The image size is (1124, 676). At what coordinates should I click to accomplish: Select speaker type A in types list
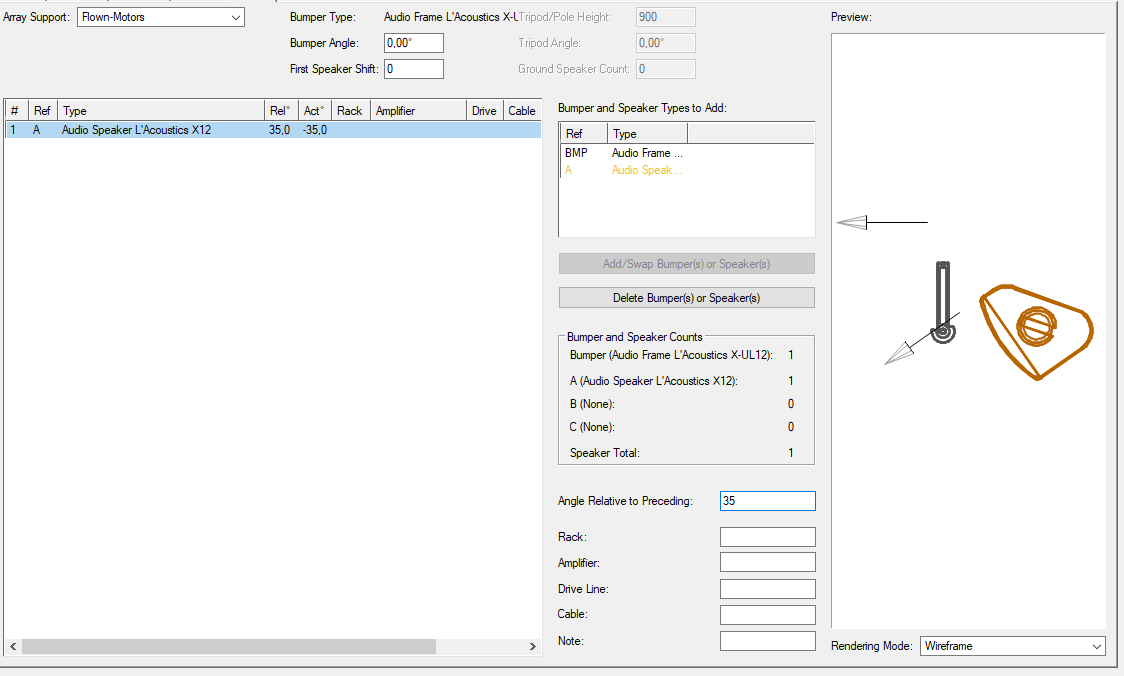coord(646,170)
